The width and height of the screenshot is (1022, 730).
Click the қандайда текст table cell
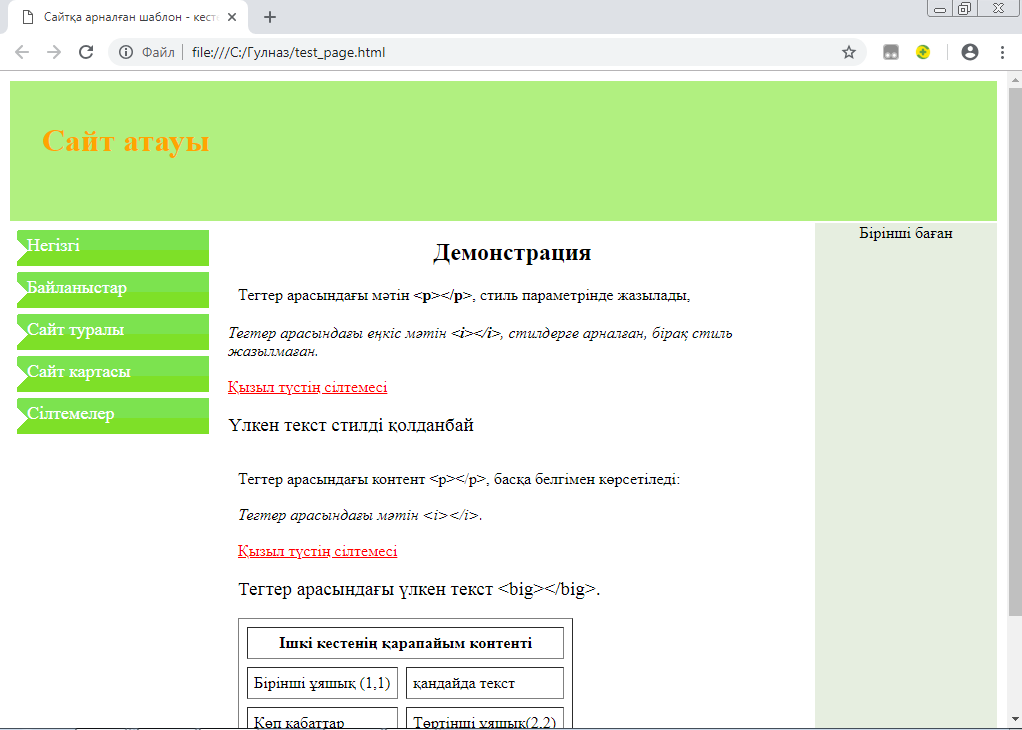(x=485, y=683)
